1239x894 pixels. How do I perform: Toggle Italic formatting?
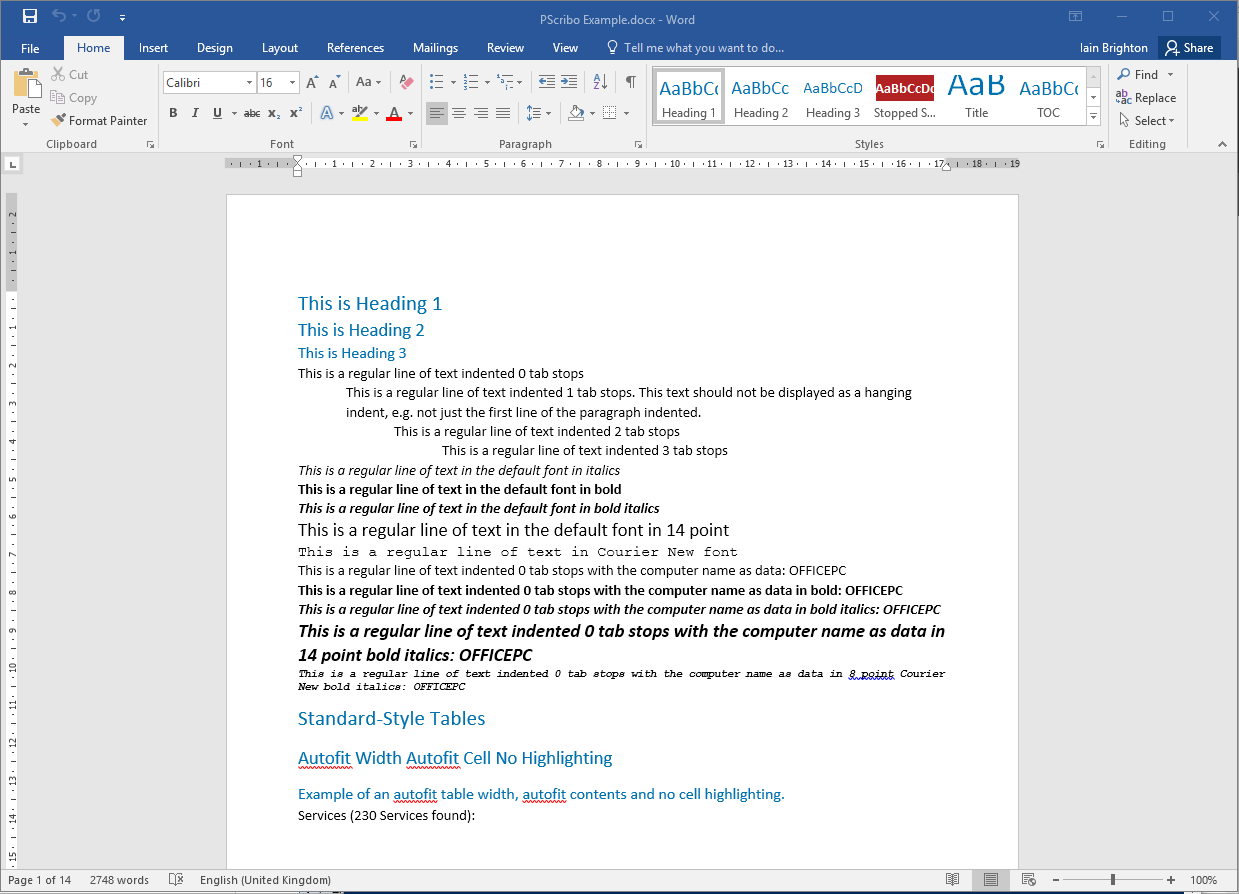(x=195, y=113)
